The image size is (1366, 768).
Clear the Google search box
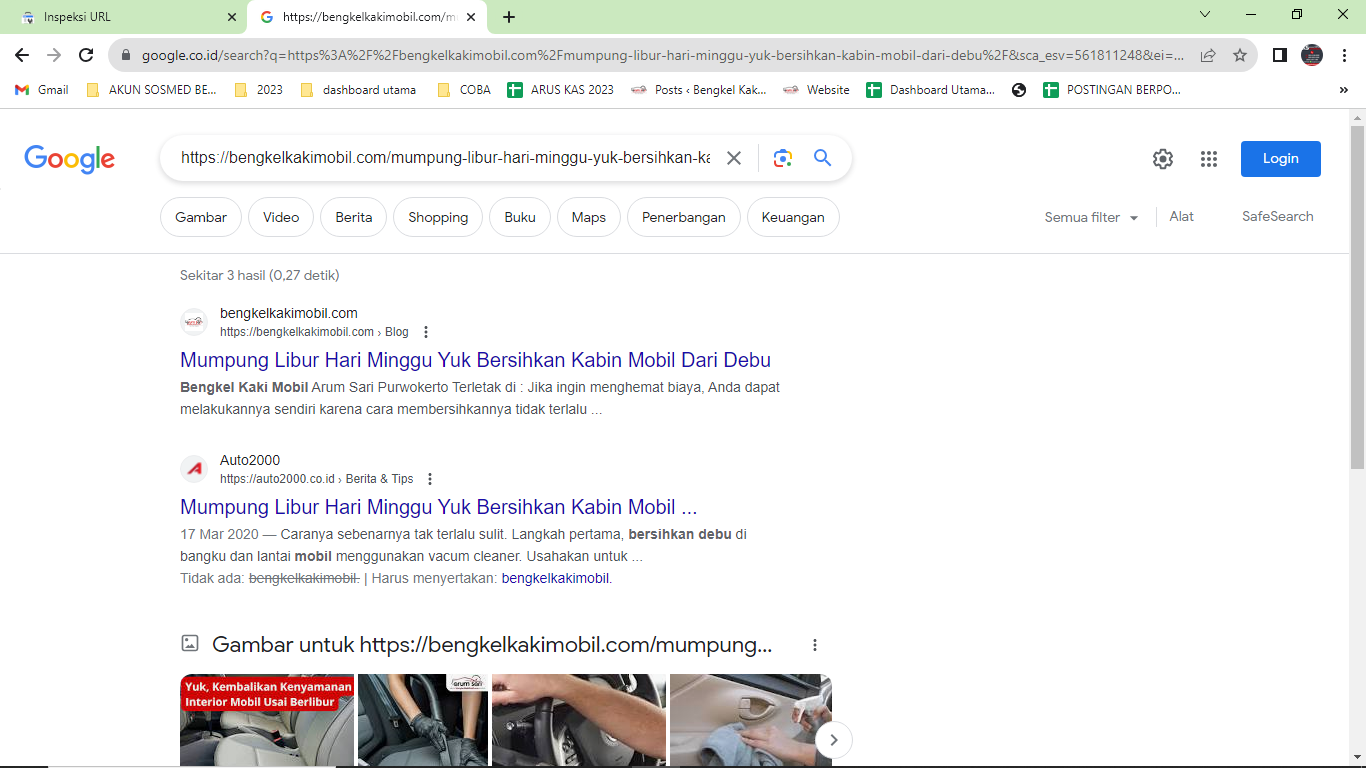pyautogui.click(x=734, y=158)
